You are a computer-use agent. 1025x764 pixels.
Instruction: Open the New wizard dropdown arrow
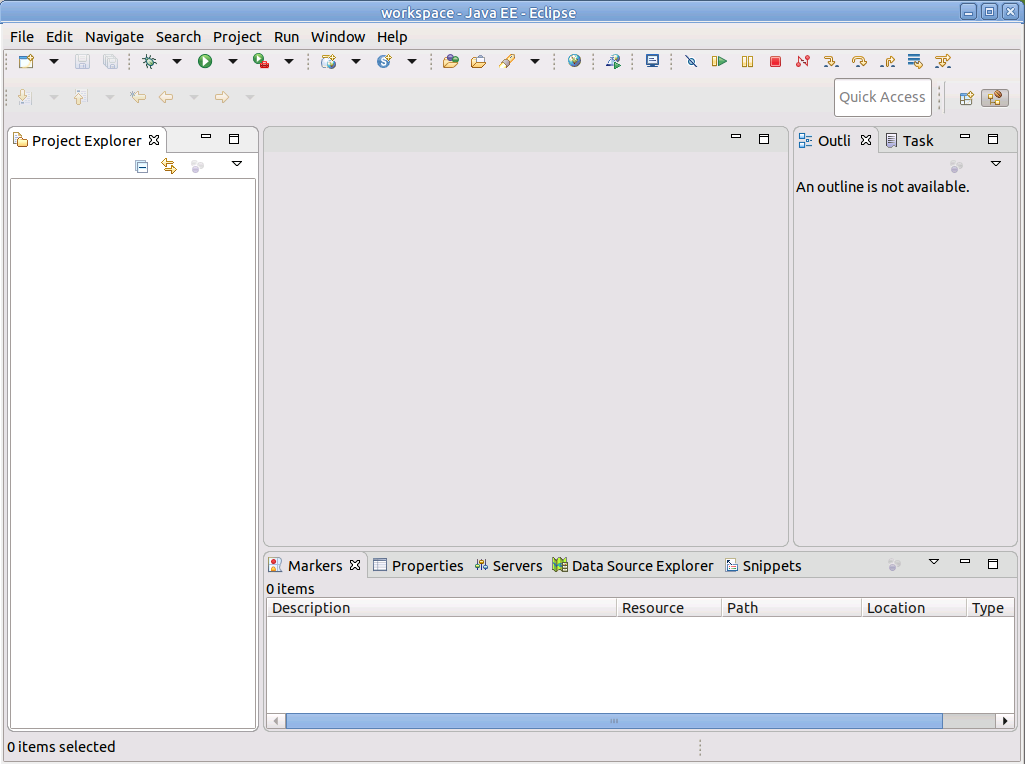pyautogui.click(x=54, y=61)
